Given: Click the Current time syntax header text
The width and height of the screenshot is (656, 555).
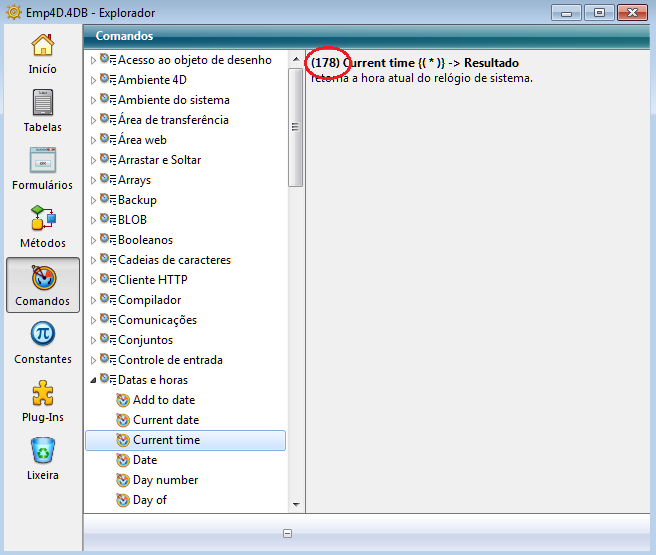Looking at the screenshot, I should pos(415,63).
